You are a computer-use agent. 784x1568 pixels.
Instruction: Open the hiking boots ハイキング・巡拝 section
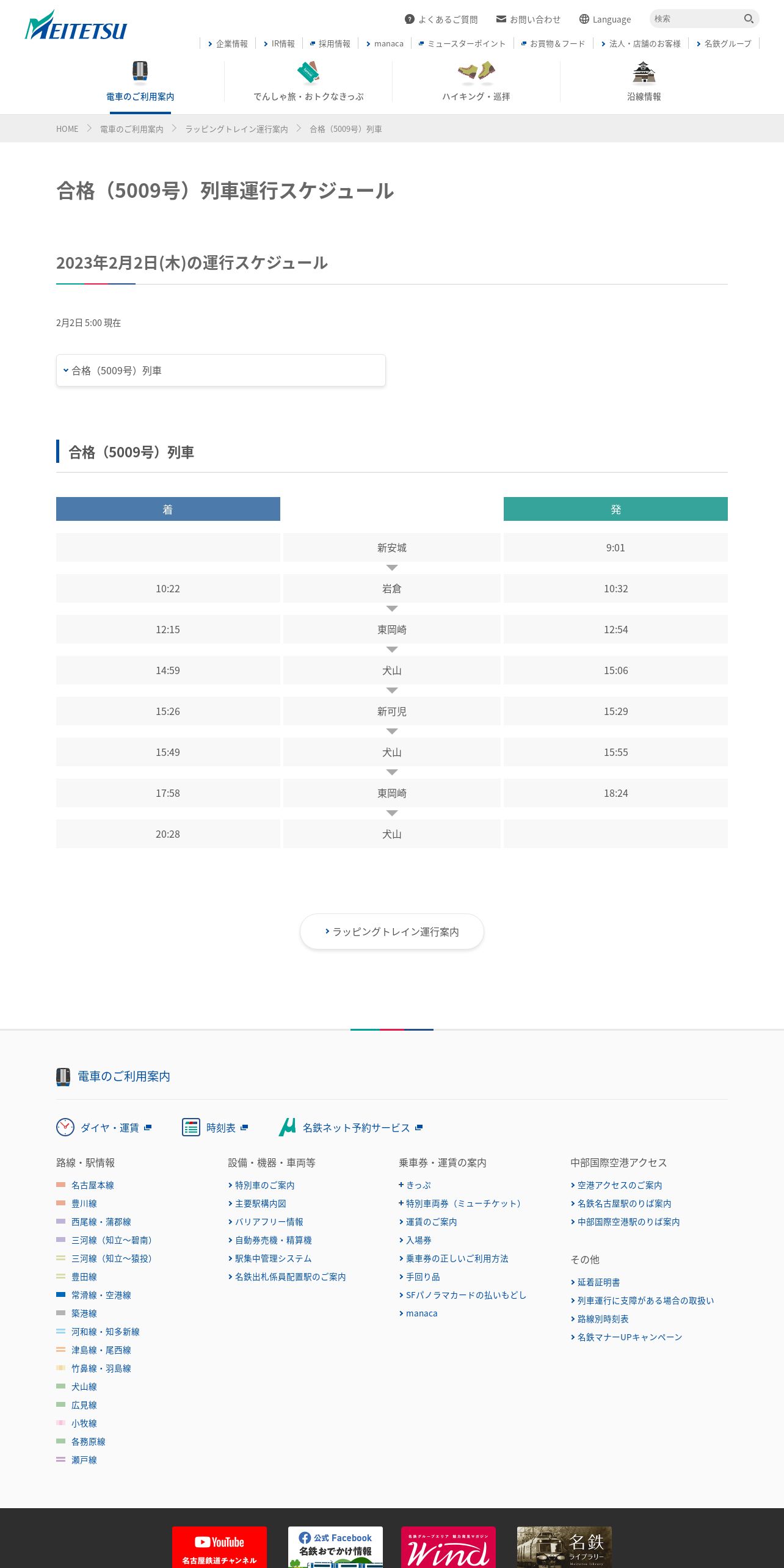(x=476, y=81)
